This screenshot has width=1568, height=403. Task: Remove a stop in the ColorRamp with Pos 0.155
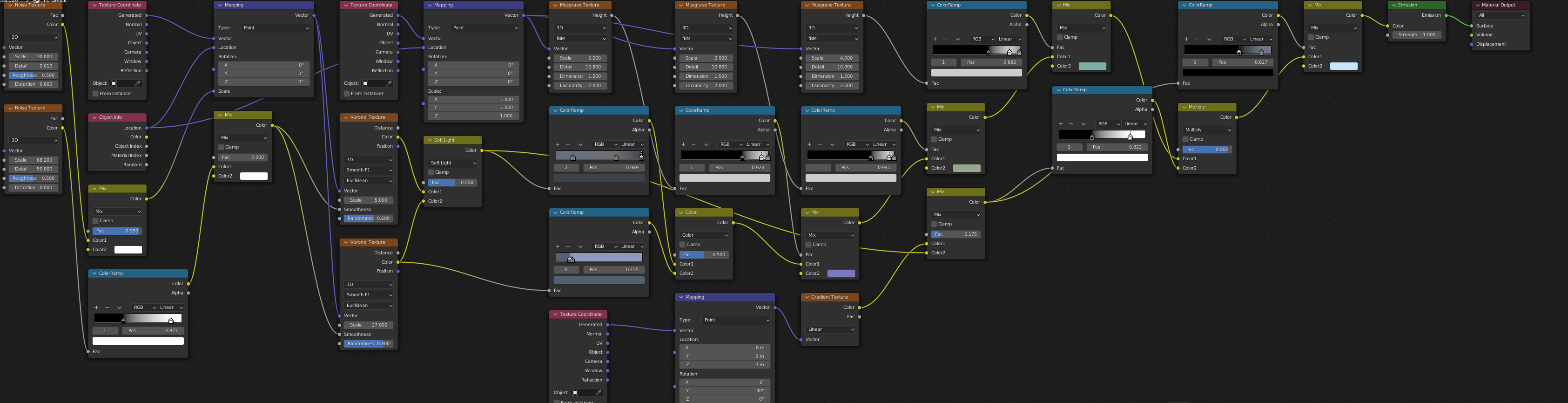tap(569, 246)
